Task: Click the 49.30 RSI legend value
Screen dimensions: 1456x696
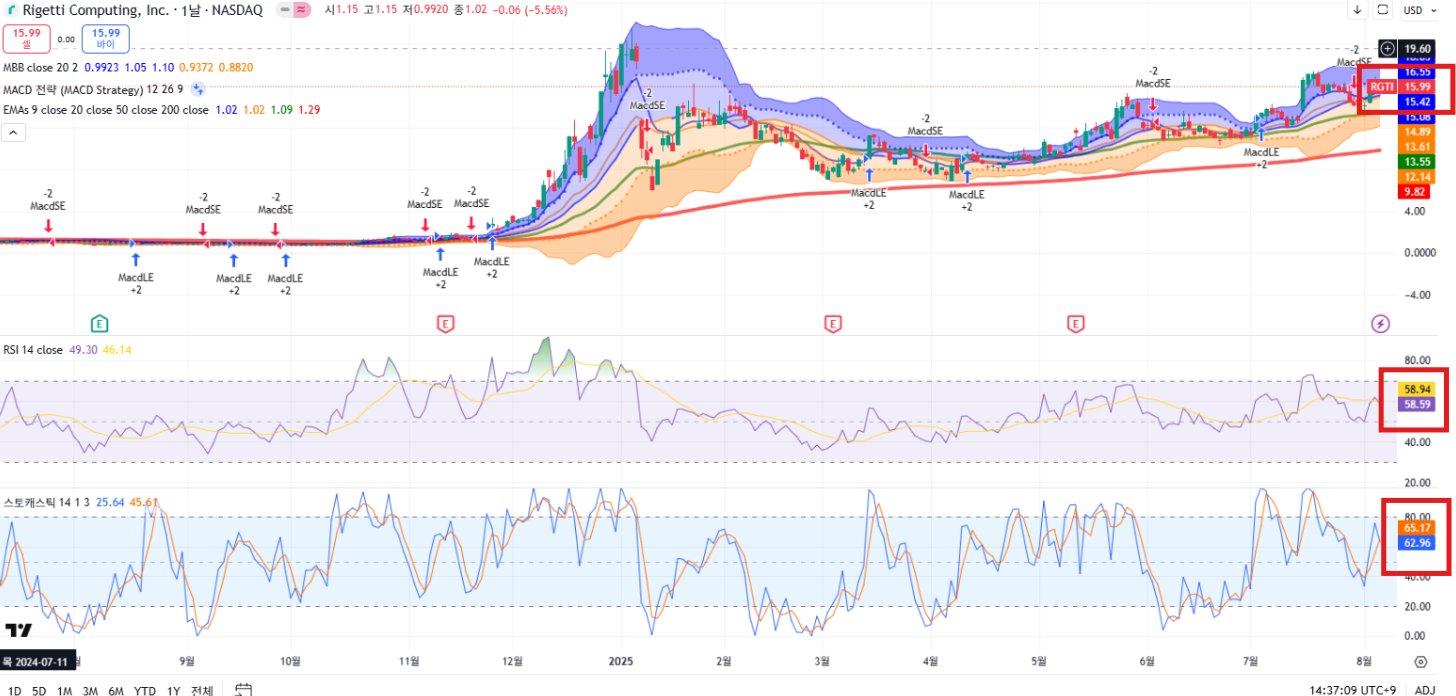Action: pos(83,350)
